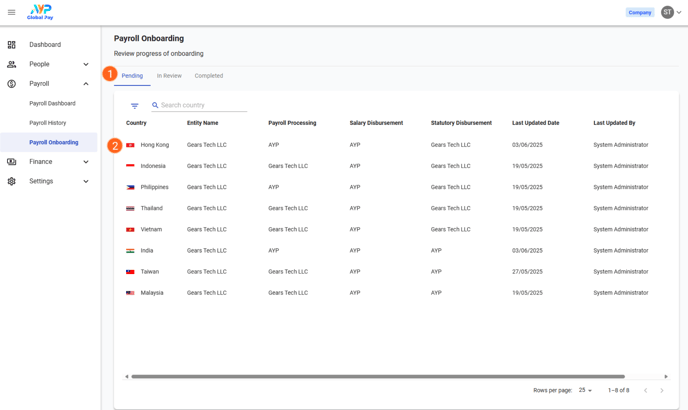Sort by Payroll Processing column header

(292, 123)
